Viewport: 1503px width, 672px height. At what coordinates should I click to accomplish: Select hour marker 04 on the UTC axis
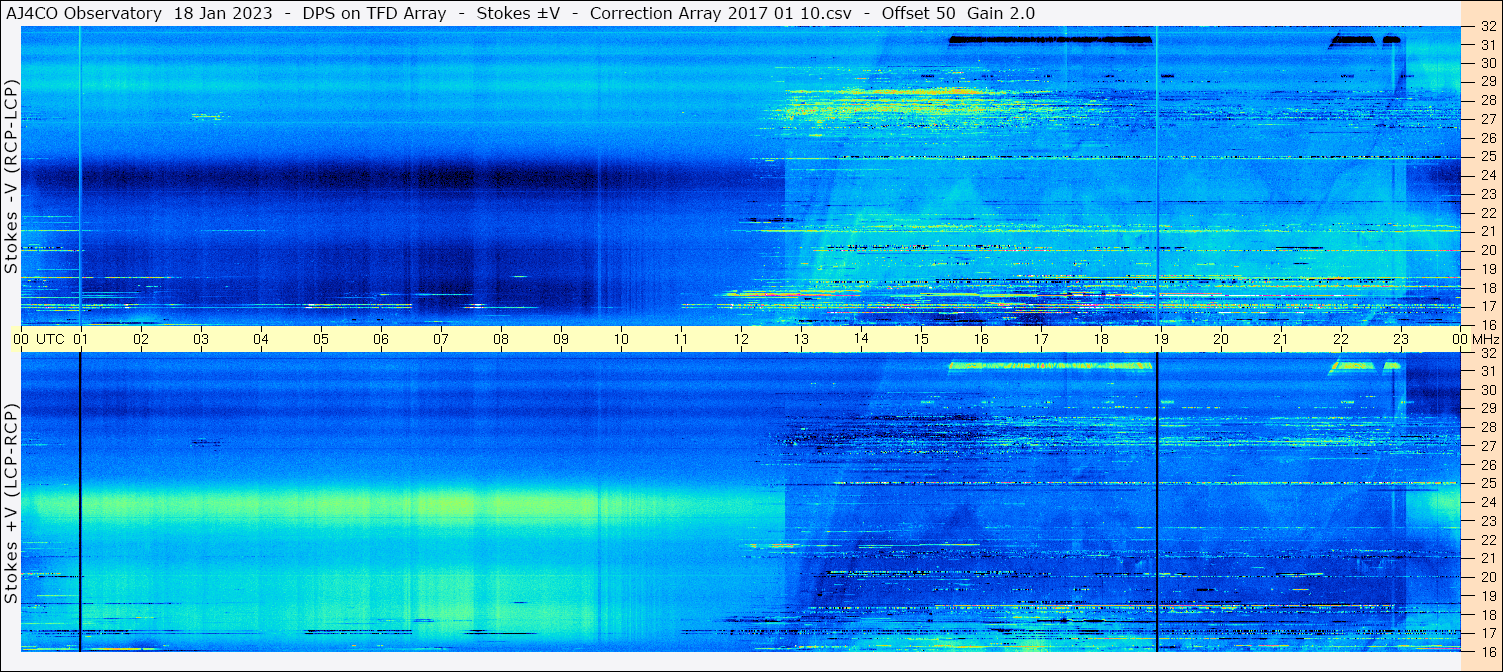(261, 340)
